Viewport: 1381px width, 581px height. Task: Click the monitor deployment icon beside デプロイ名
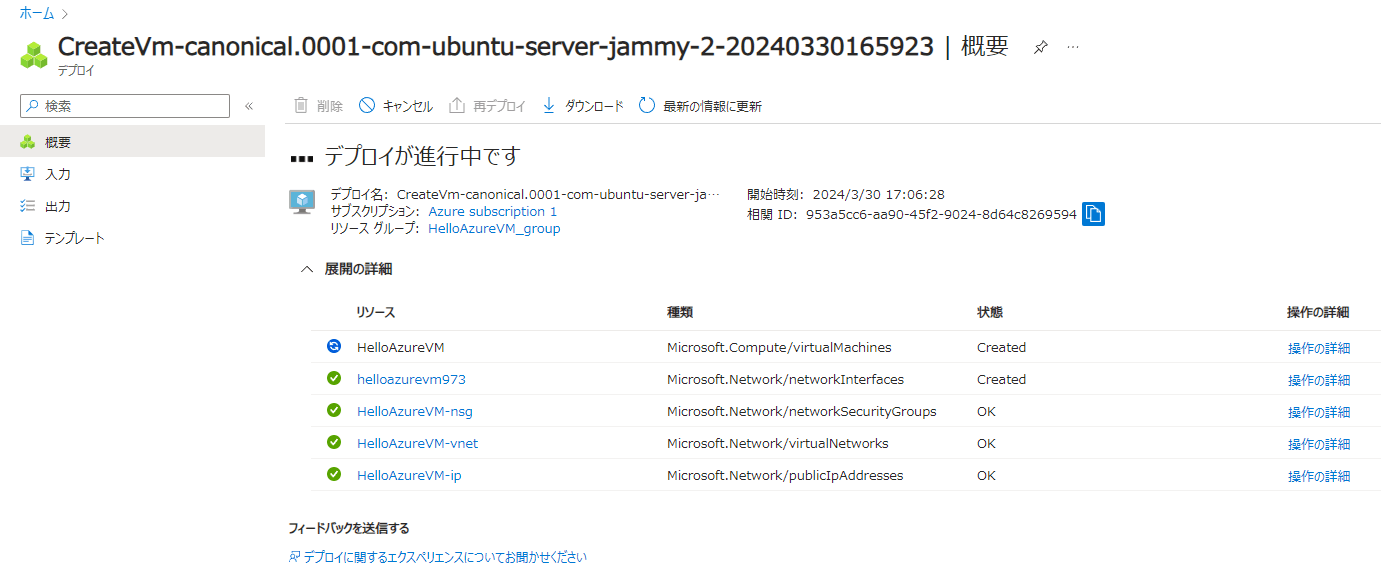tap(302, 202)
